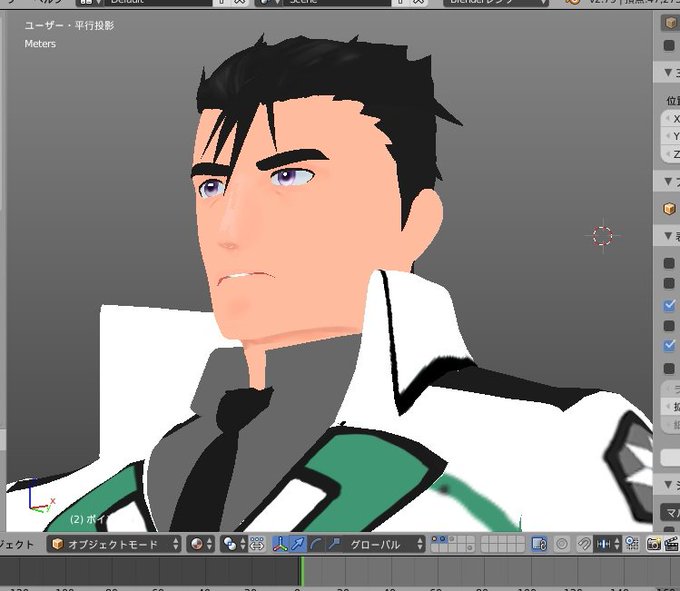The height and width of the screenshot is (591, 680).
Task: Select the translate manipulator arrow icon
Action: (298, 544)
